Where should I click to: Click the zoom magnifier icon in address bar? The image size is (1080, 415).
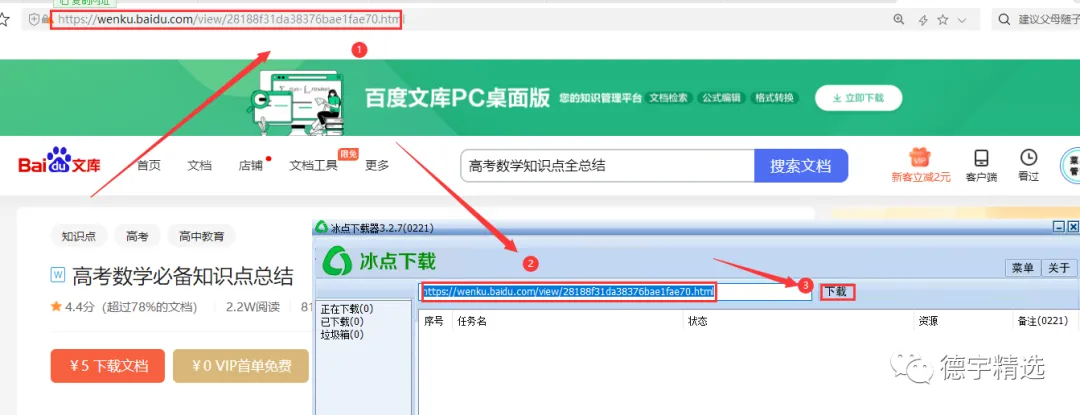[x=899, y=20]
